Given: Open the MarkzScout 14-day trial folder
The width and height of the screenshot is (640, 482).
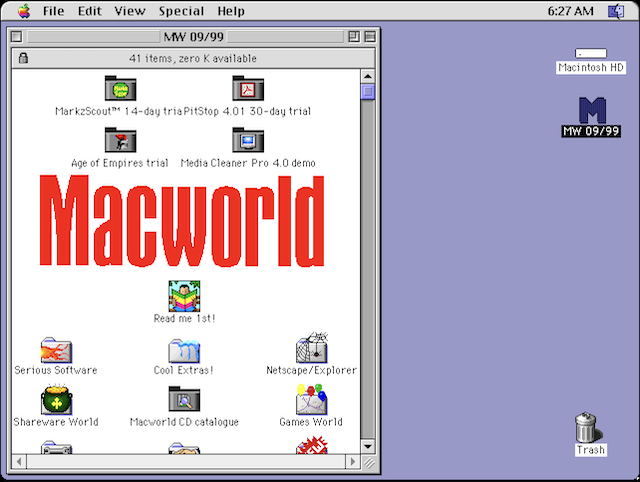Looking at the screenshot, I should (120, 88).
